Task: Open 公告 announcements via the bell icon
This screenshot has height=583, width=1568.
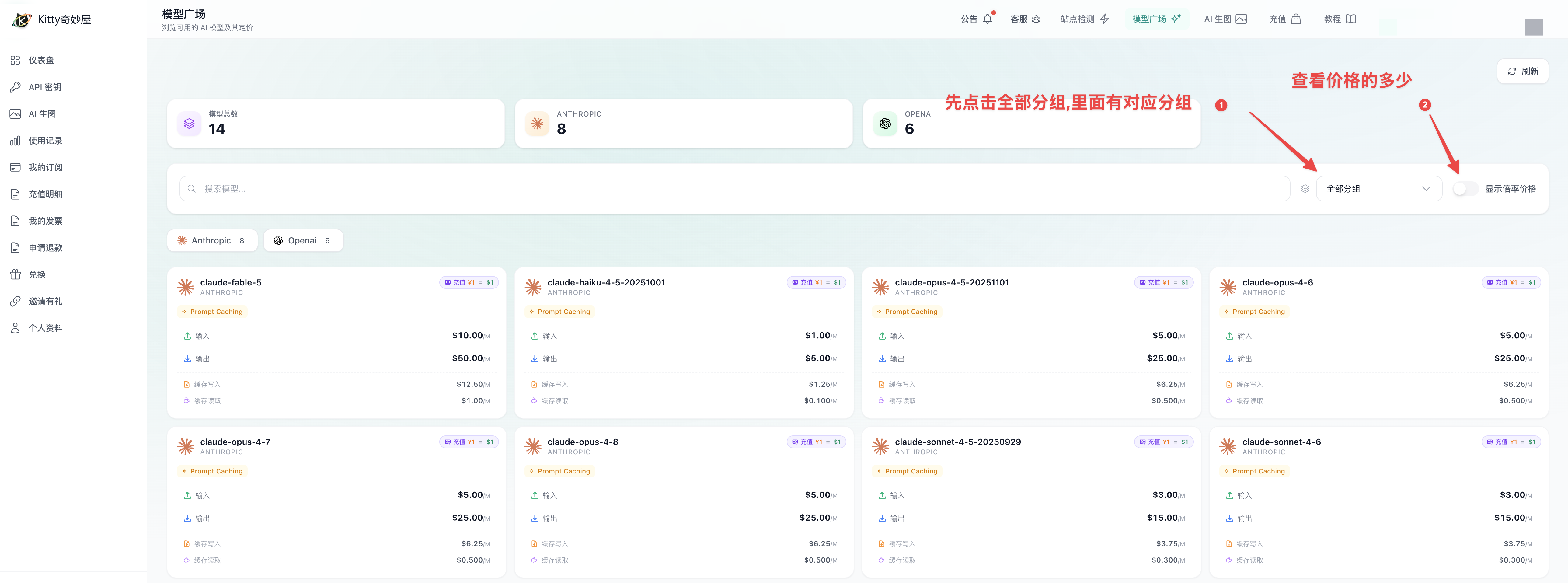Action: click(x=987, y=19)
